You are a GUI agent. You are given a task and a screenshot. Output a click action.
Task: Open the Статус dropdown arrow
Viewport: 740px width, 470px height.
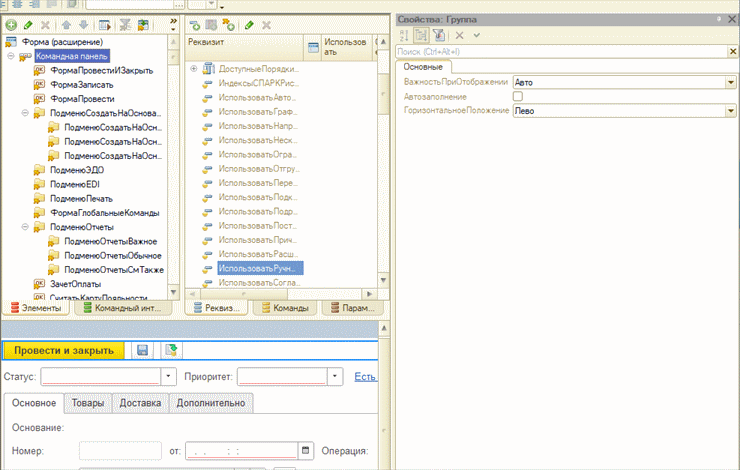tap(168, 377)
